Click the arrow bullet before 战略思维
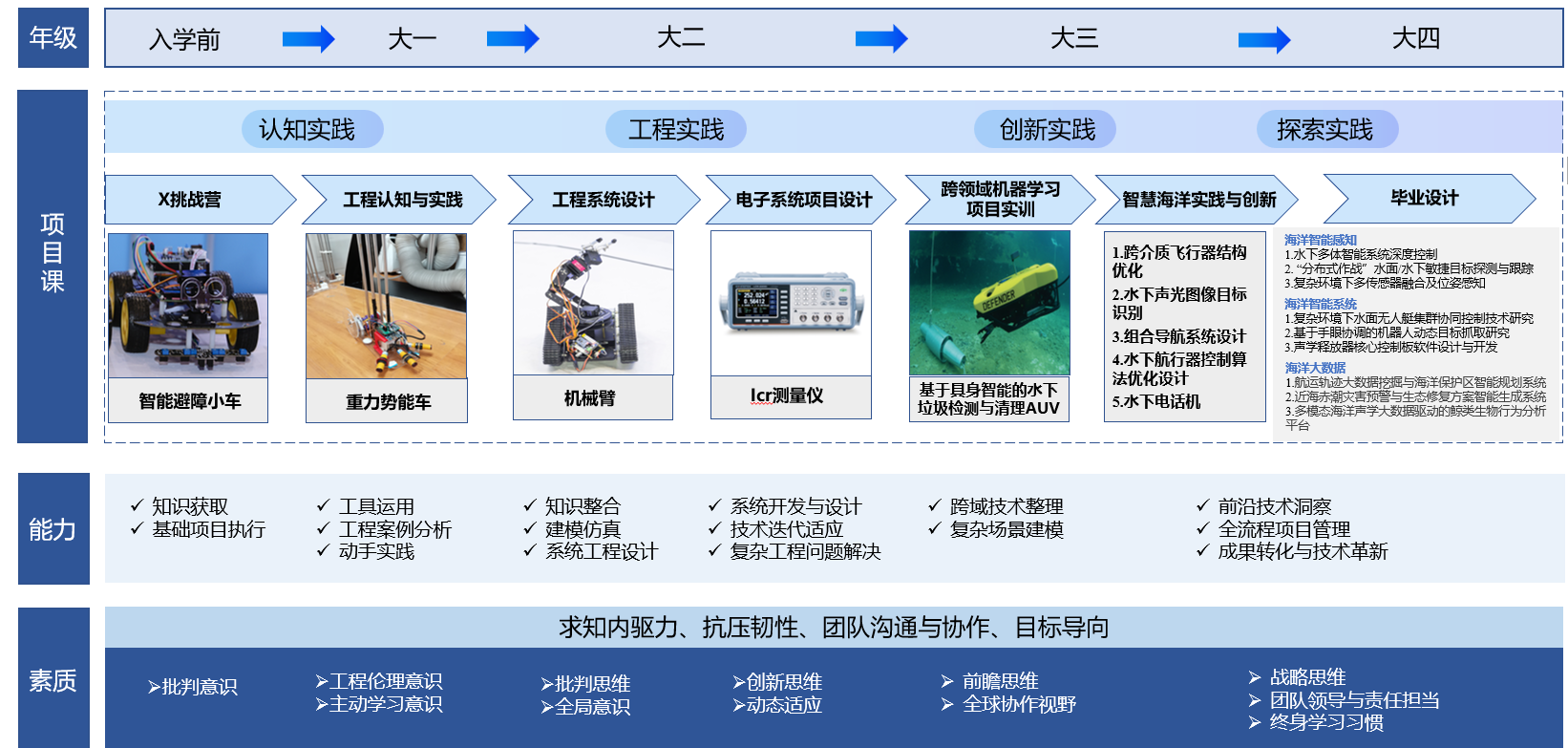The image size is (1568, 748). [1255, 677]
